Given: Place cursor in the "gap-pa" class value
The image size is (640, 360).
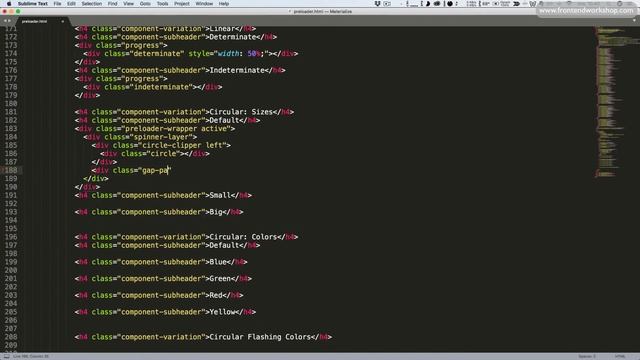Looking at the screenshot, I should pyautogui.click(x=155, y=170).
